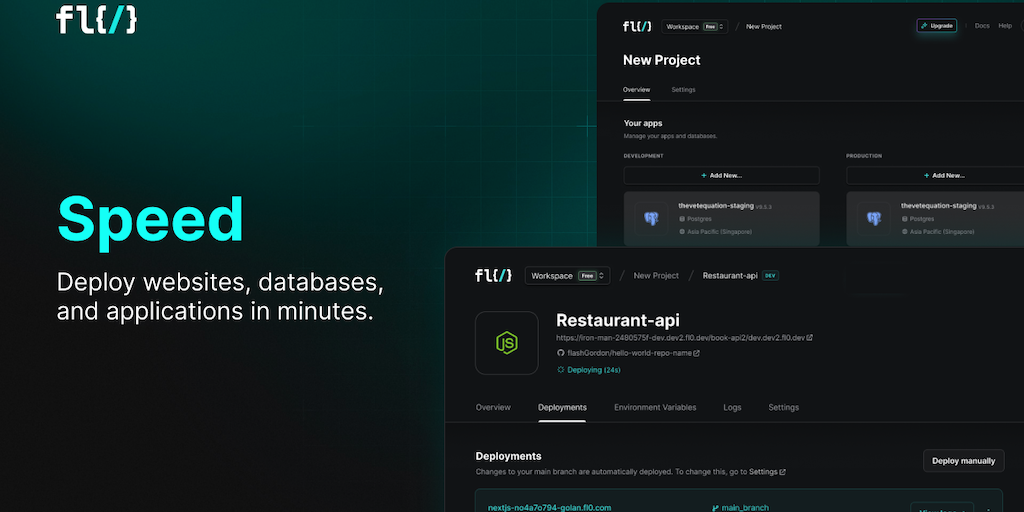
Task: Click the Node.js icon for Restaurant-api
Action: point(506,343)
